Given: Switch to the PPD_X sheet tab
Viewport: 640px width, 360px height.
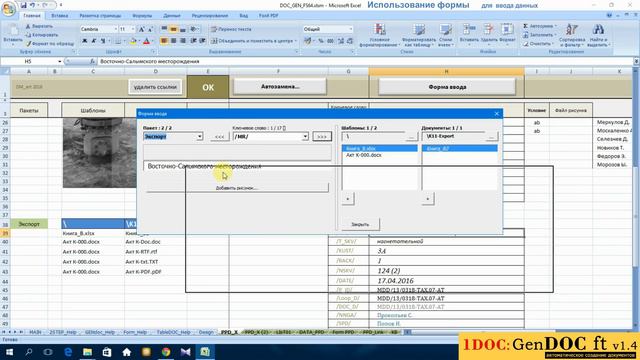Looking at the screenshot, I should click(x=229, y=332).
